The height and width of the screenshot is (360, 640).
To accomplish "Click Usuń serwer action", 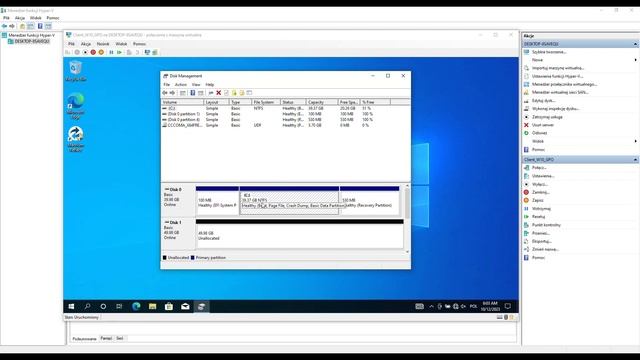I will click(x=542, y=125).
